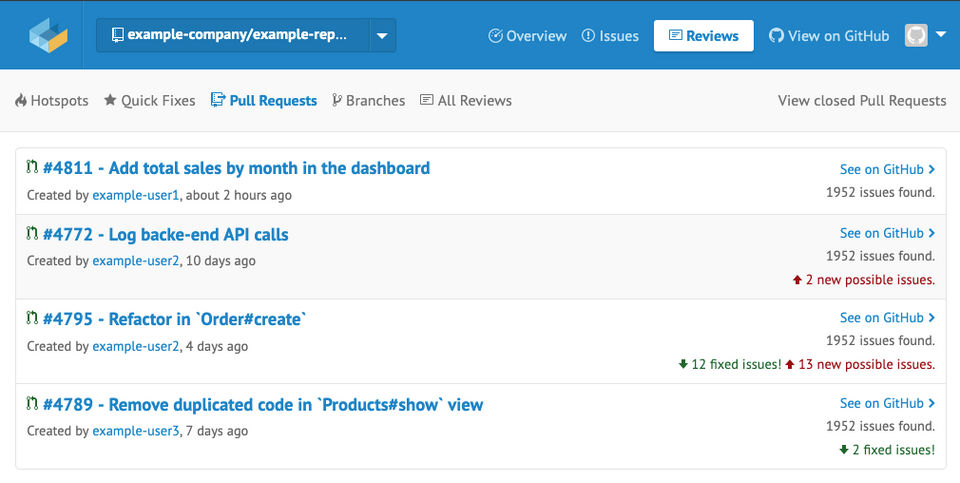The height and width of the screenshot is (483, 960).
Task: Click the Hotspots flame icon
Action: coord(21,101)
